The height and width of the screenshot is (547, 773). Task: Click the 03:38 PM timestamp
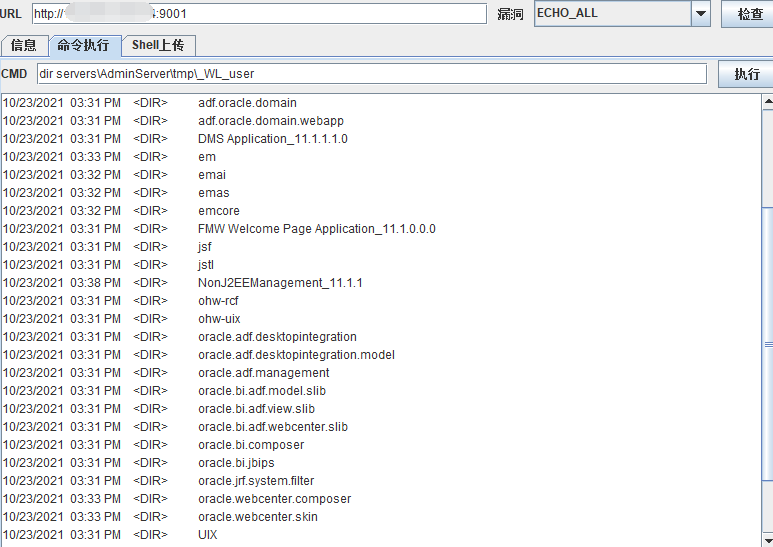click(95, 283)
